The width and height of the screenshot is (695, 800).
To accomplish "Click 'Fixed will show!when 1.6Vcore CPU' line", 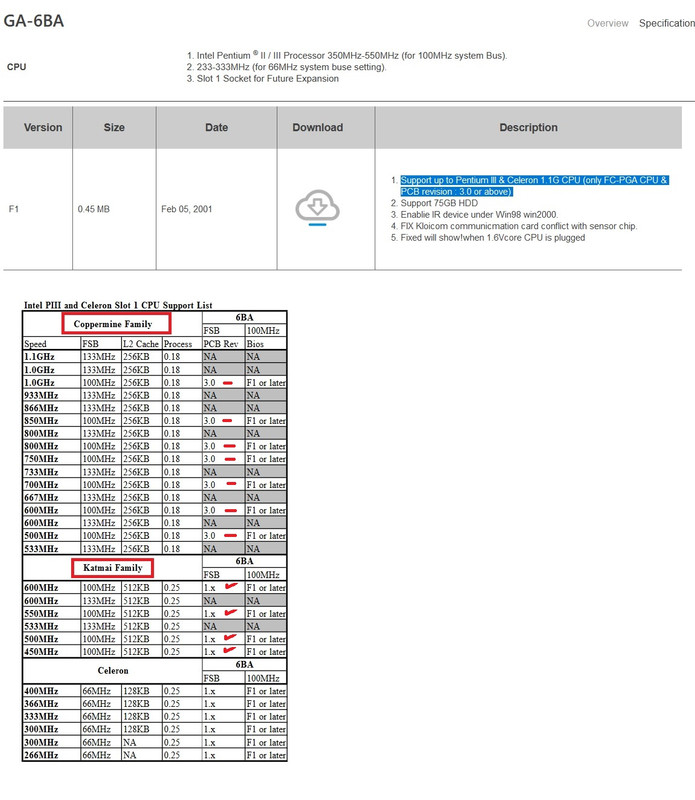I will 492,238.
